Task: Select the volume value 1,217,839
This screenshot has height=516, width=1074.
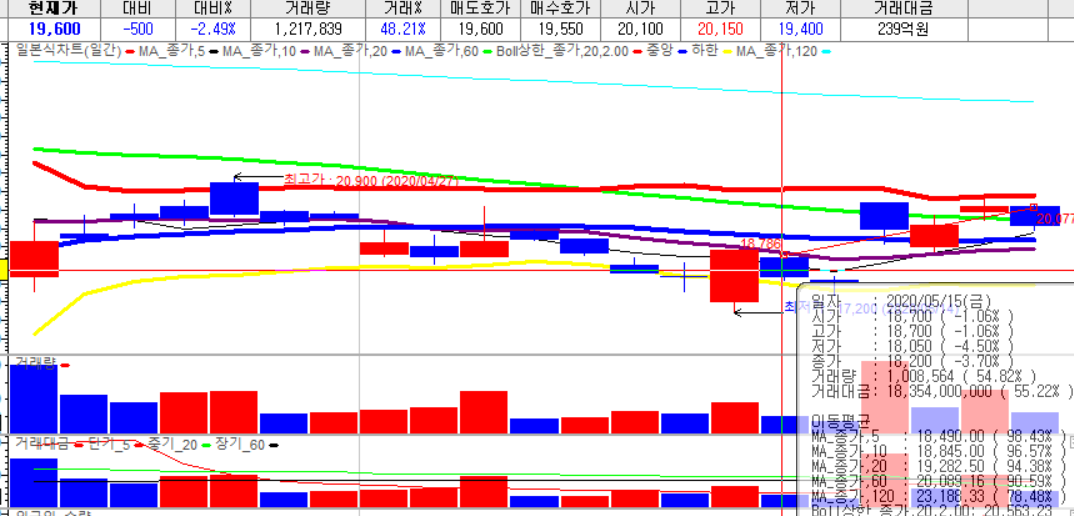Action: click(308, 29)
